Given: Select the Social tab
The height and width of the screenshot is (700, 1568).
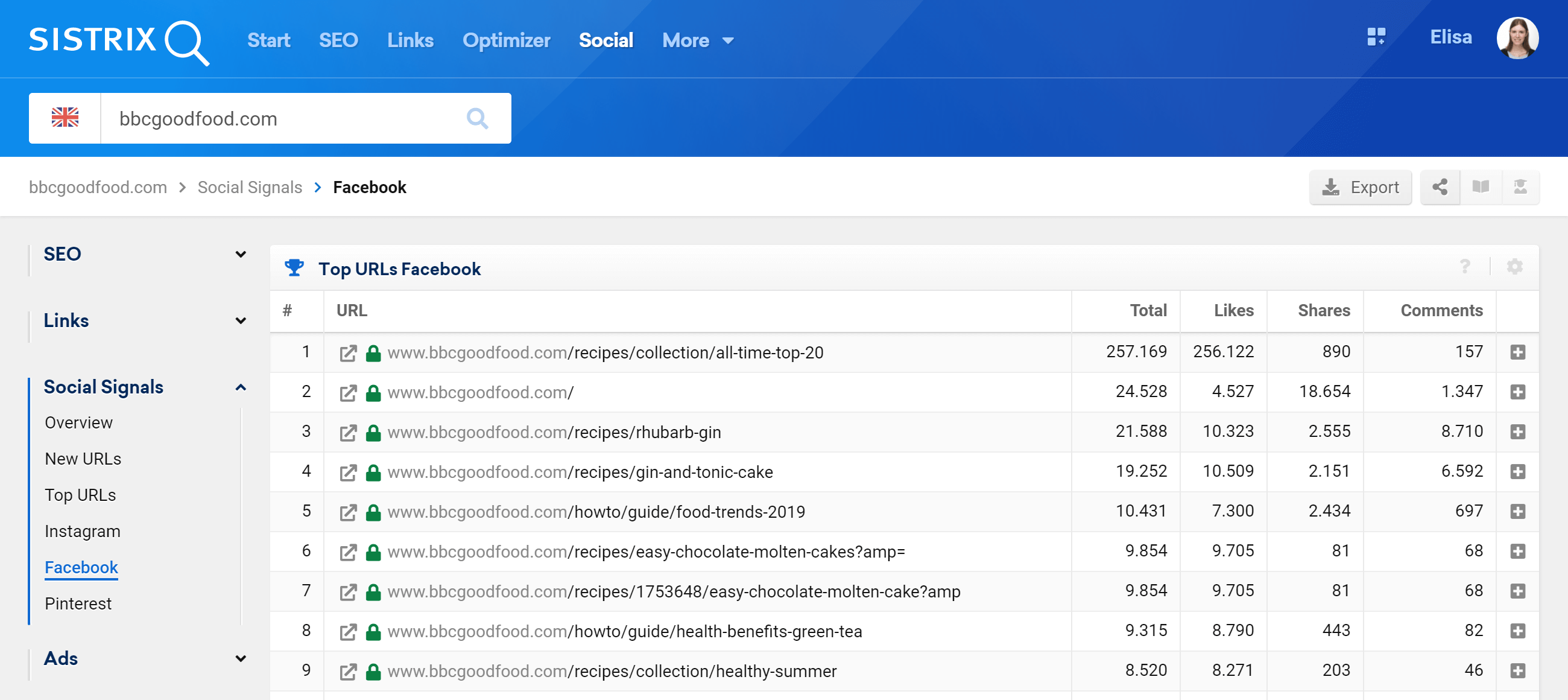Looking at the screenshot, I should pyautogui.click(x=605, y=40).
